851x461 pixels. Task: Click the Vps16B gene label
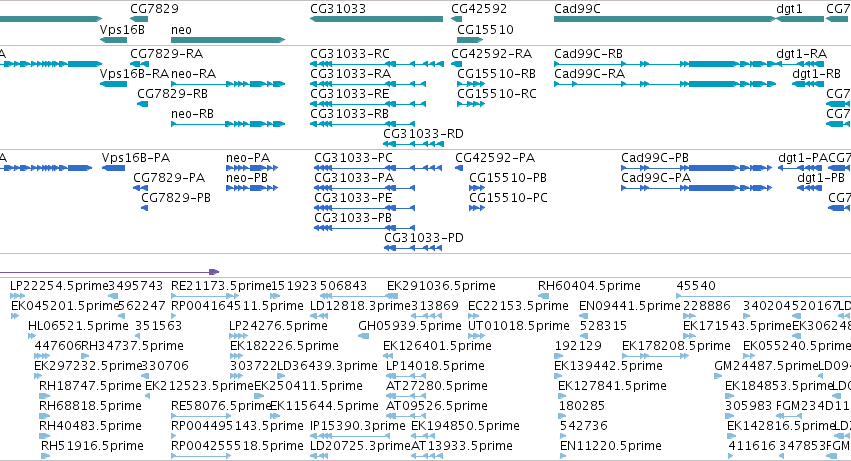click(122, 29)
